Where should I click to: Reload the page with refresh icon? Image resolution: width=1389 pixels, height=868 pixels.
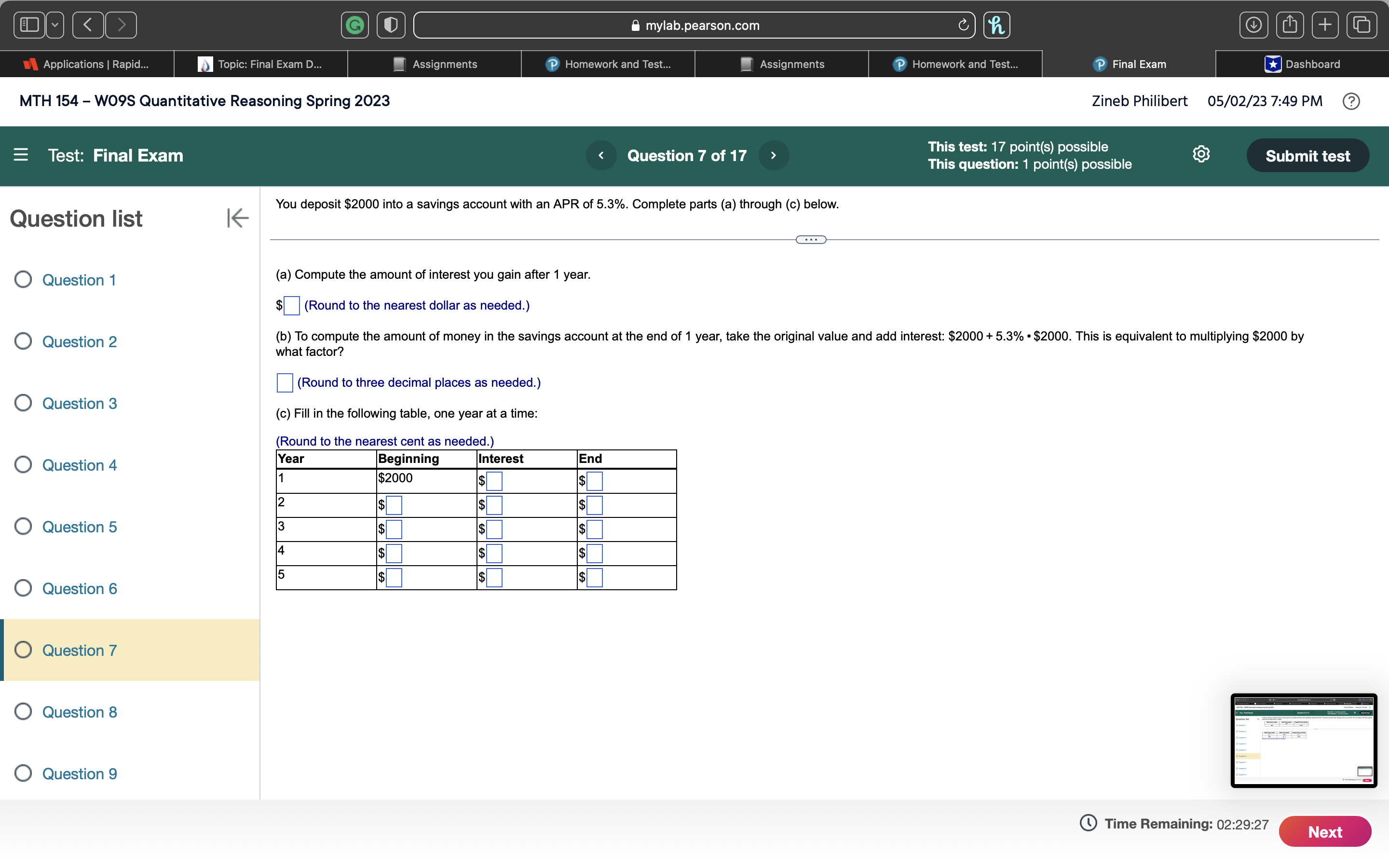[963, 25]
